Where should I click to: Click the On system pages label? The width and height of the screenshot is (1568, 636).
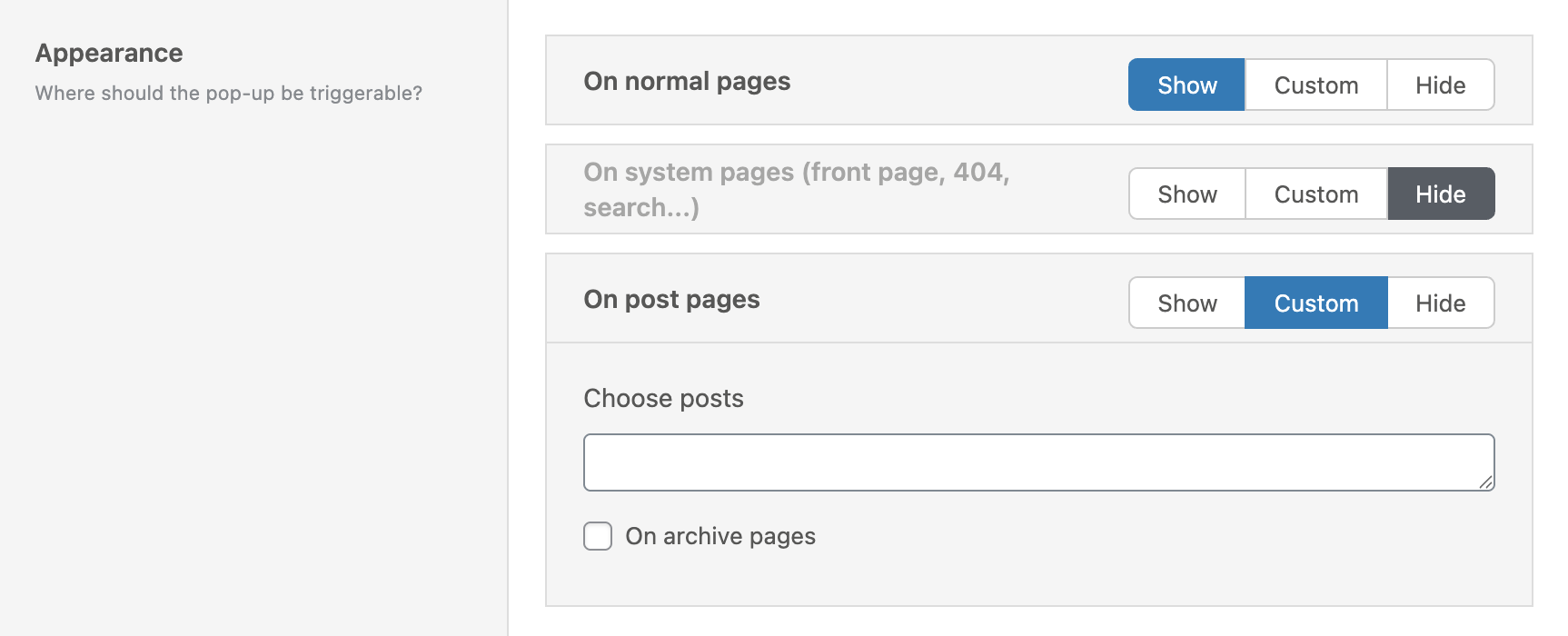797,189
